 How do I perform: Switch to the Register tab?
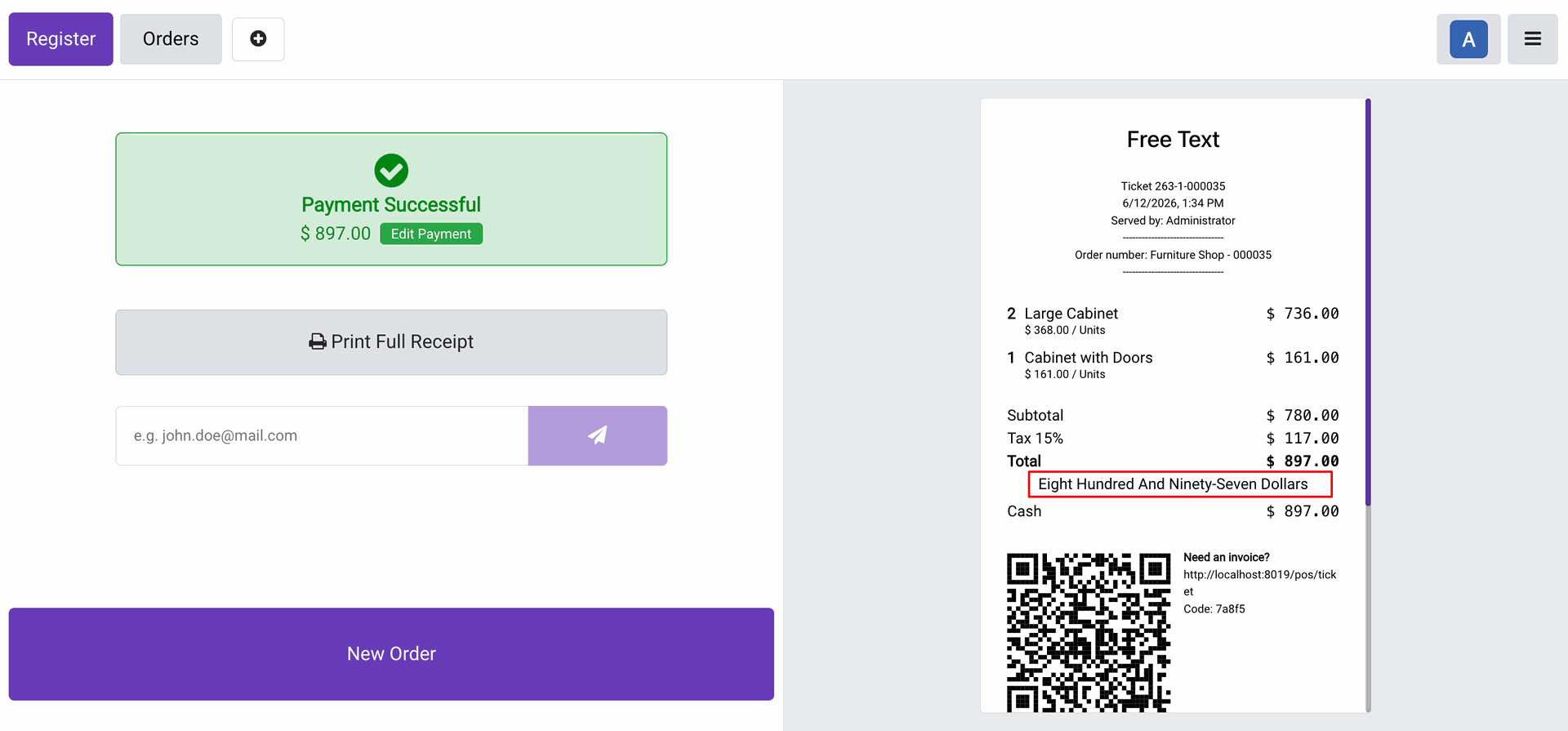pos(61,39)
